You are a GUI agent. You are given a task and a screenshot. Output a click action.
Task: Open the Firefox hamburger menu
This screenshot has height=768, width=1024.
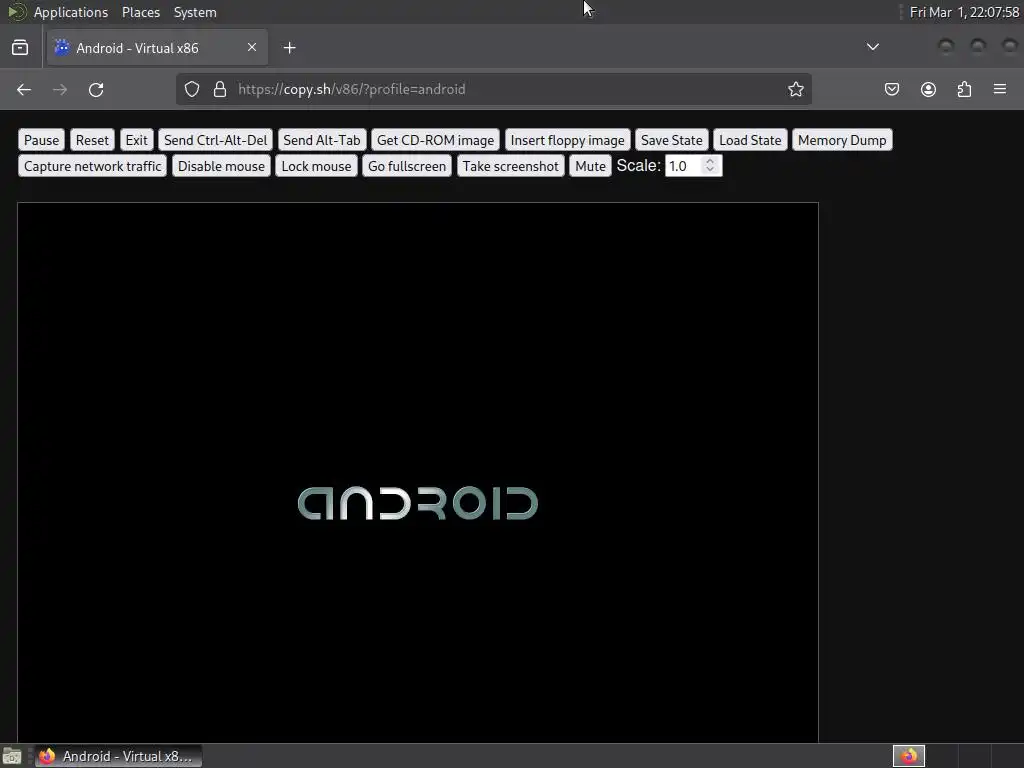pos(1000,89)
